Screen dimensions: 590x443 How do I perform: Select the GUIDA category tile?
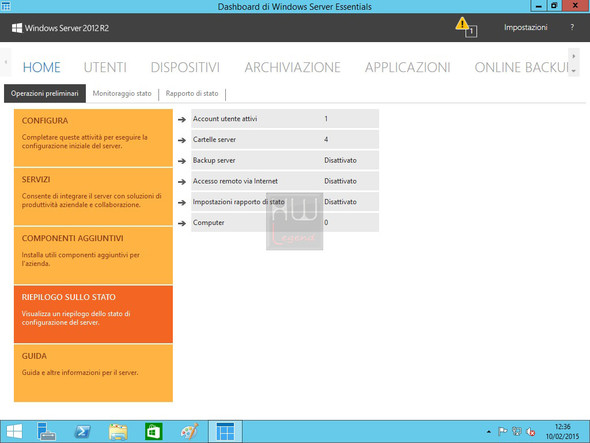click(x=93, y=373)
